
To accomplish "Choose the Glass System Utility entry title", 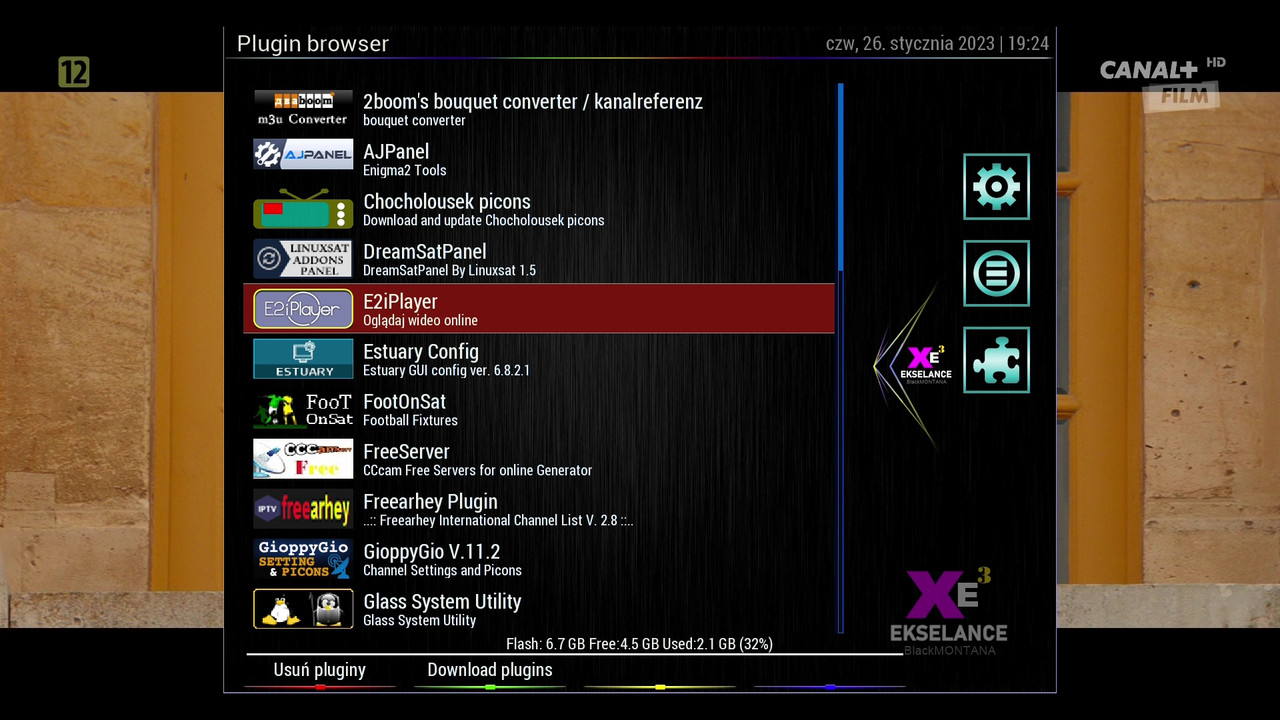I will pos(442,601).
